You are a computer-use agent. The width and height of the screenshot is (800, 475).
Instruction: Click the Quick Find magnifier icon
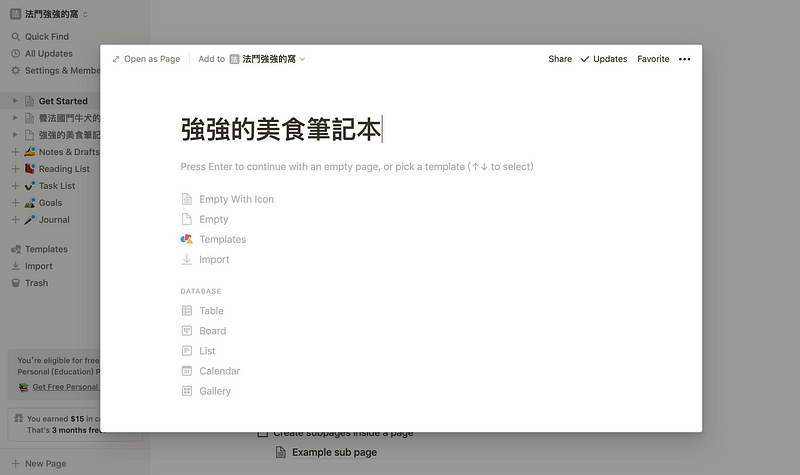coord(16,37)
